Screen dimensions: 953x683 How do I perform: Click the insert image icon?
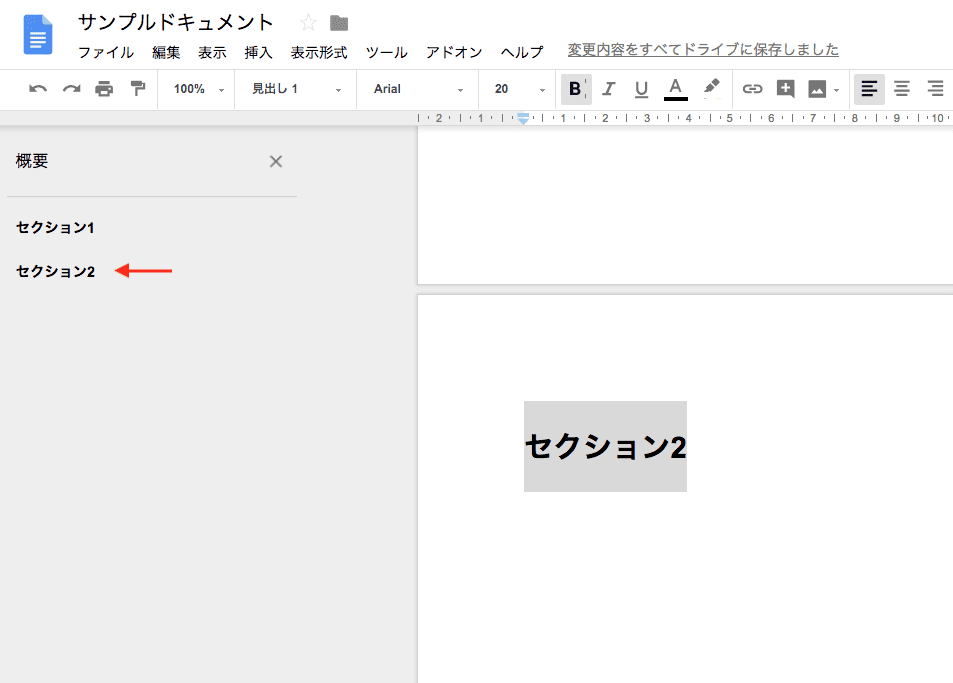pyautogui.click(x=817, y=89)
